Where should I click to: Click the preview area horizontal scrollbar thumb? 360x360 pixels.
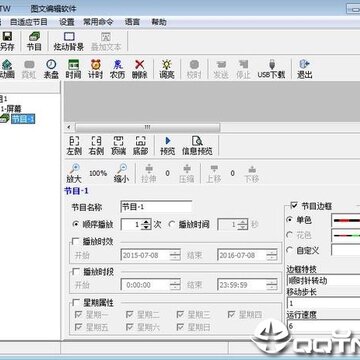[147, 127]
